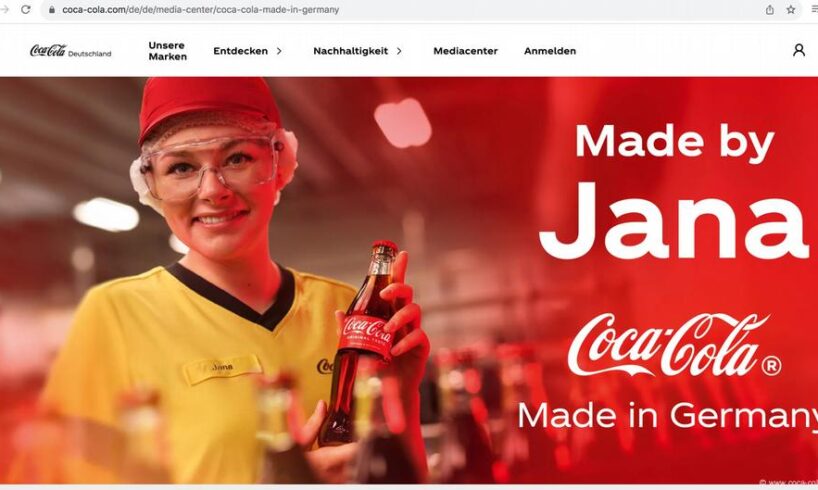Expand the Nachhaltigkeit chevron
Image resolution: width=818 pixels, height=490 pixels.
pos(399,51)
